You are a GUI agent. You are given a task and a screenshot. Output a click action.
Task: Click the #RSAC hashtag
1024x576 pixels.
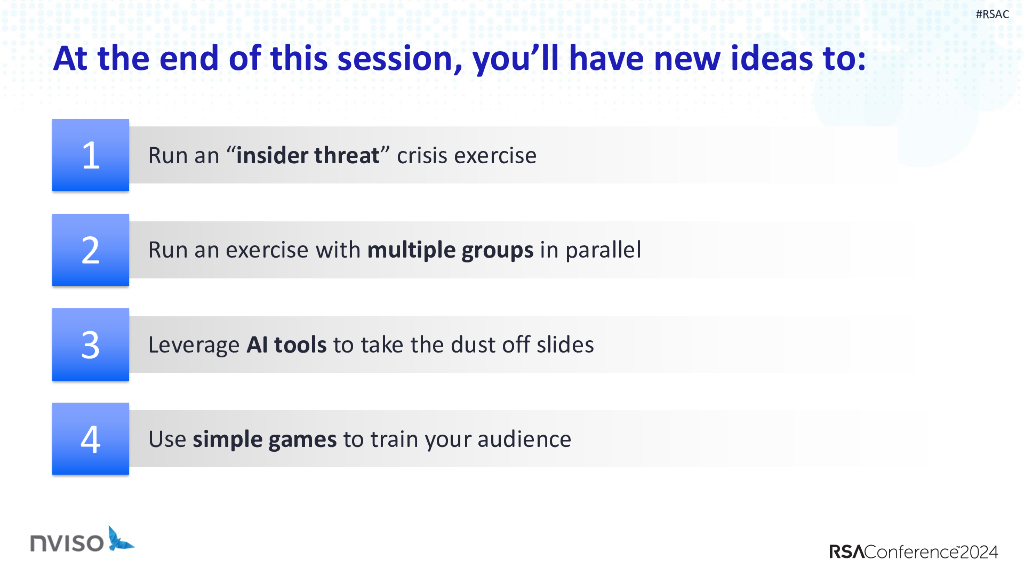(x=992, y=13)
